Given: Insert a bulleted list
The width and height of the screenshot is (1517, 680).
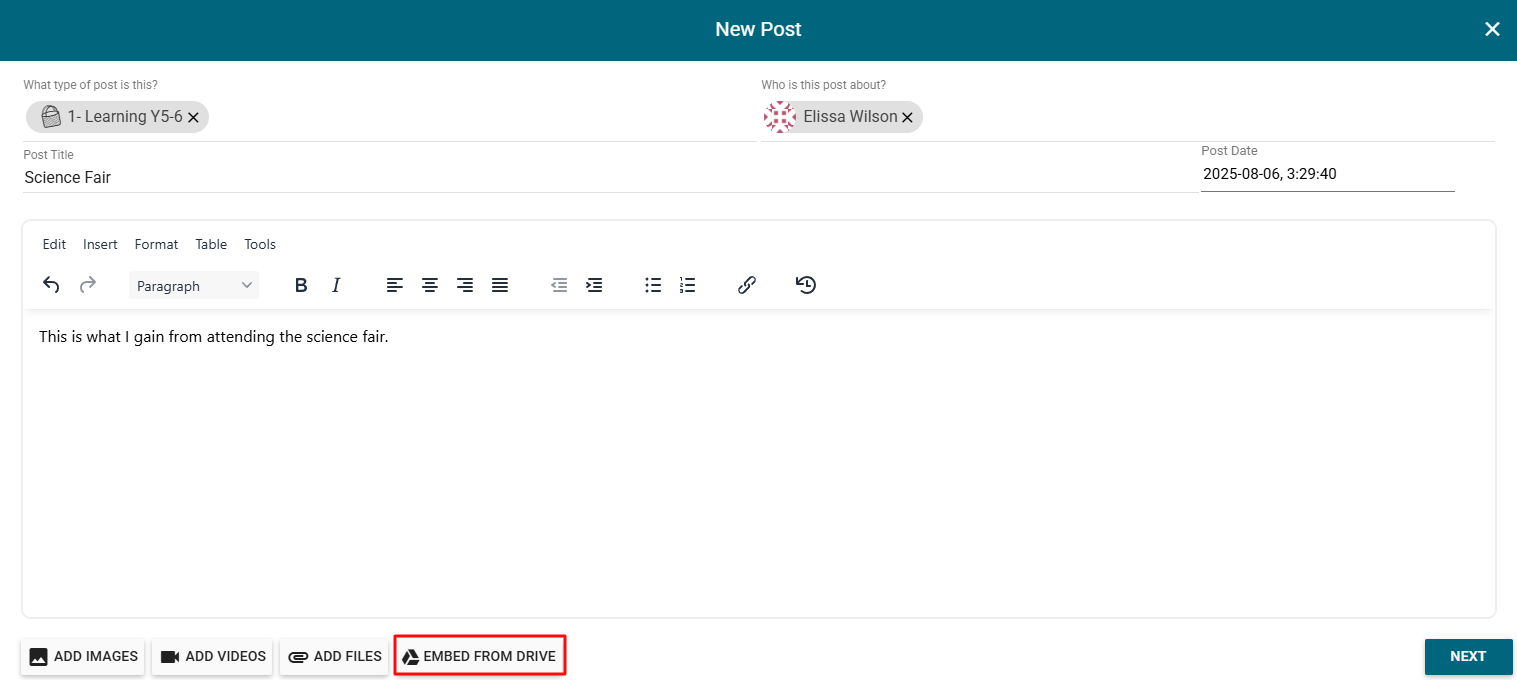Looking at the screenshot, I should point(653,285).
